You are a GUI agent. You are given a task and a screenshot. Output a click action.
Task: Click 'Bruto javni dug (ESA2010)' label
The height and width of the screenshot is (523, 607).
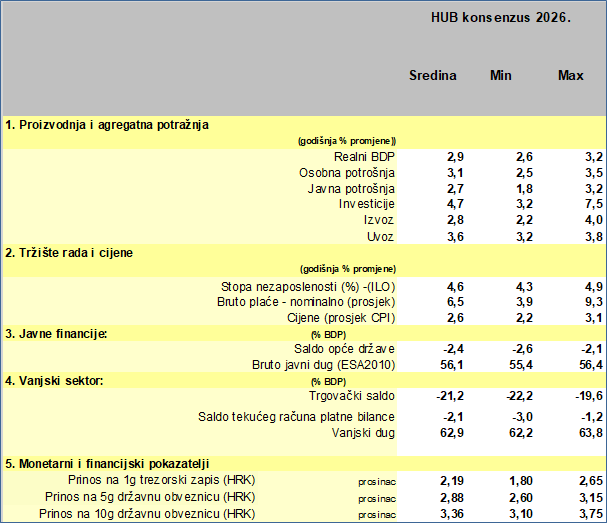[323, 365]
